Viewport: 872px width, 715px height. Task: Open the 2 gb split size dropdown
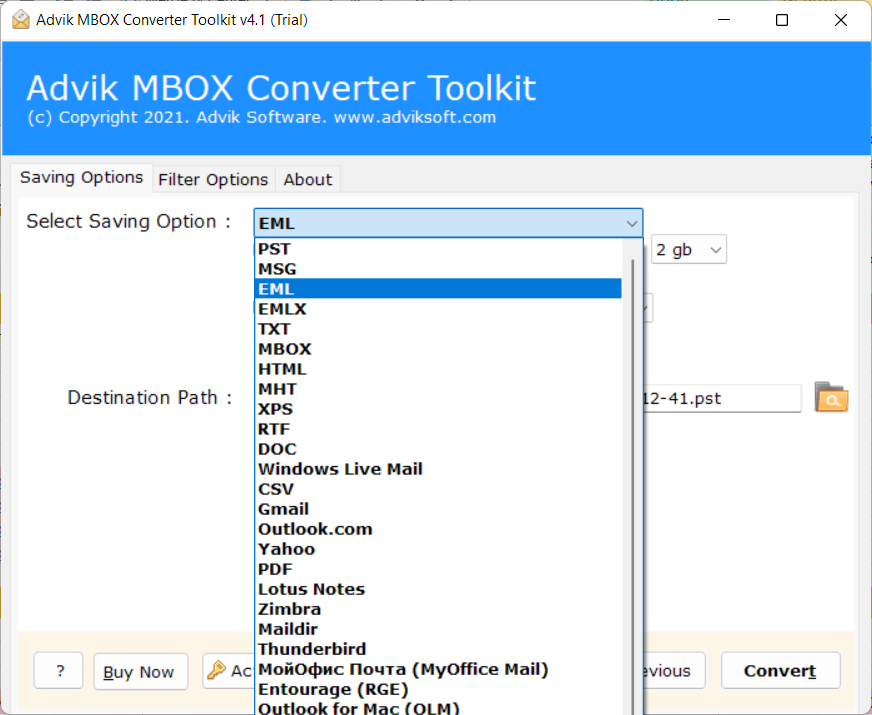tap(688, 250)
